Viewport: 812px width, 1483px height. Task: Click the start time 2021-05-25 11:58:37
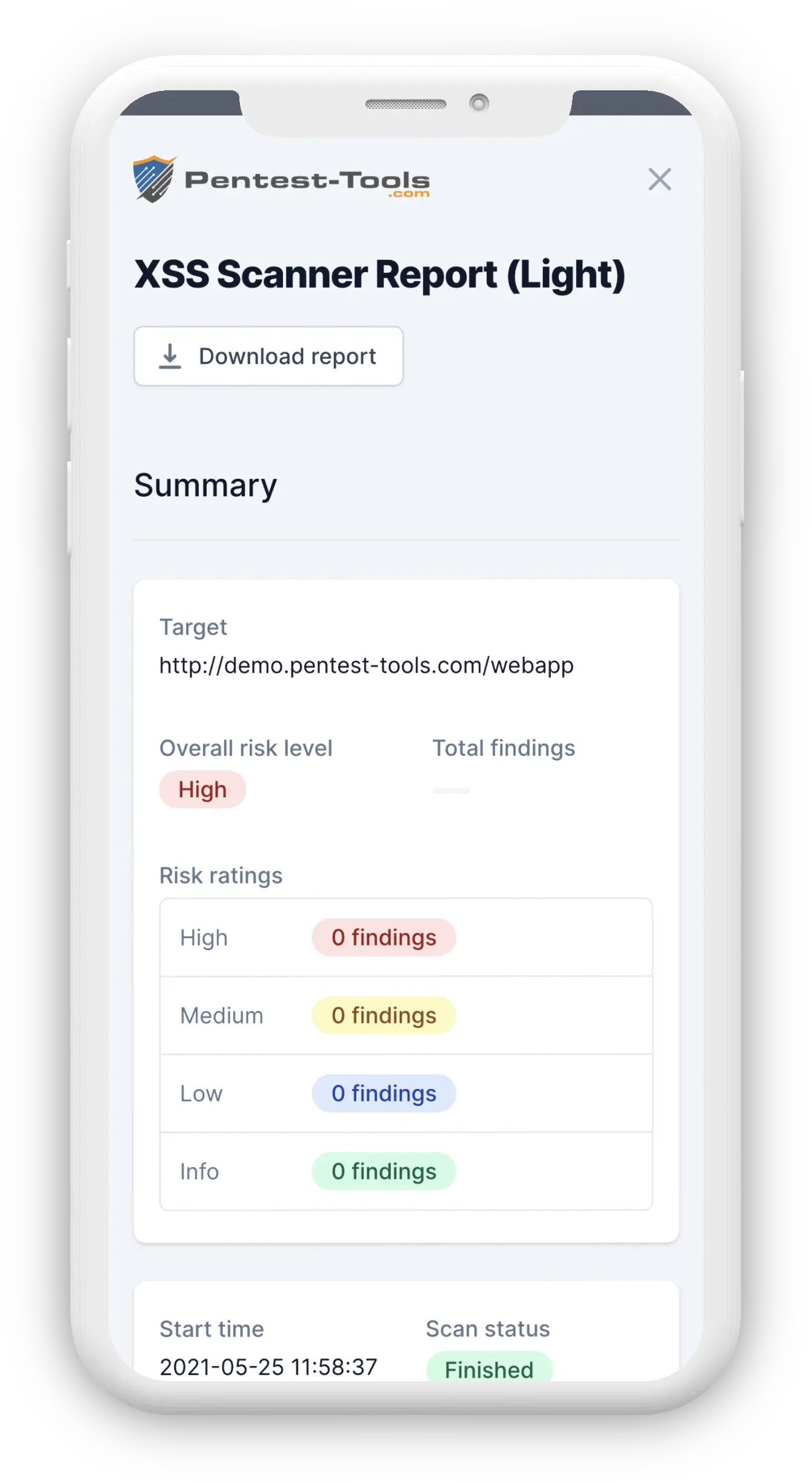click(268, 1367)
